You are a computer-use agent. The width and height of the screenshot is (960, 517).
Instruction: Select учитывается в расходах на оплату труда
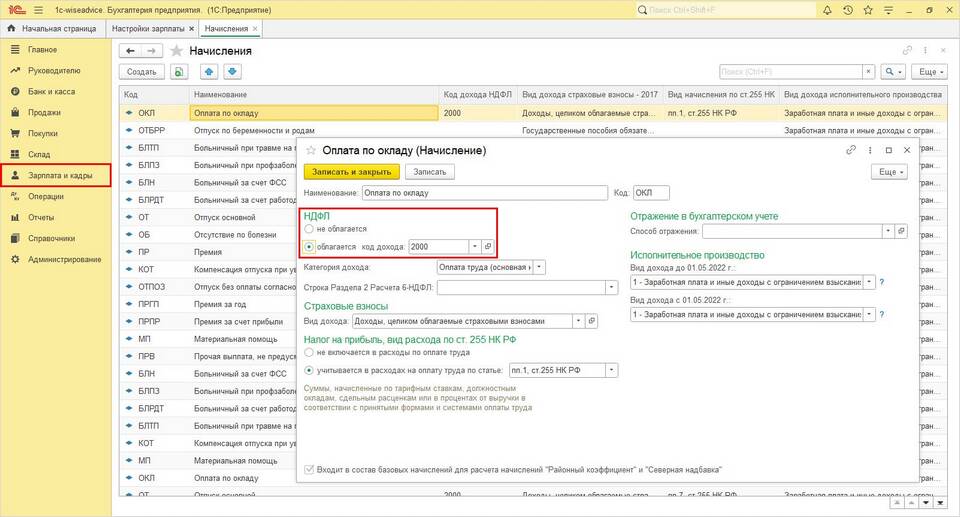point(309,371)
